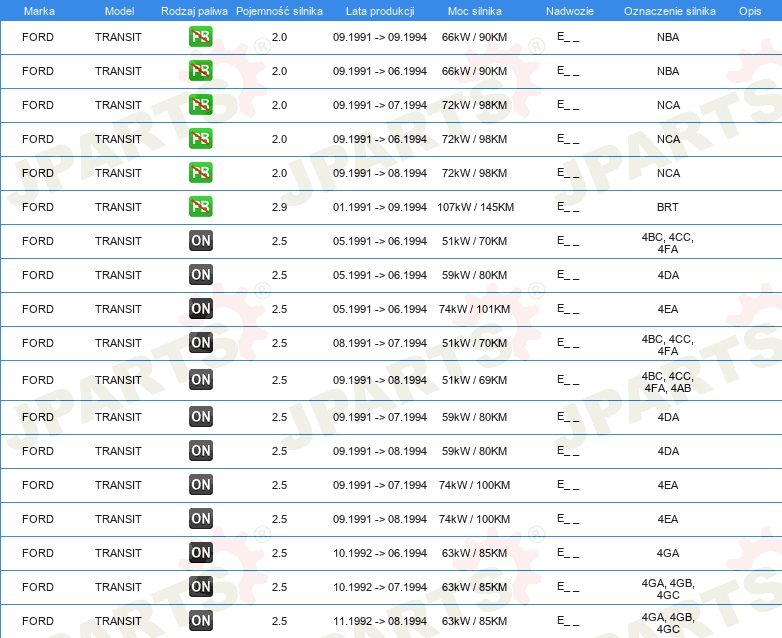
Task: Click ON icon in 4DA row 09.1991 -> 08.1994
Action: pos(200,450)
